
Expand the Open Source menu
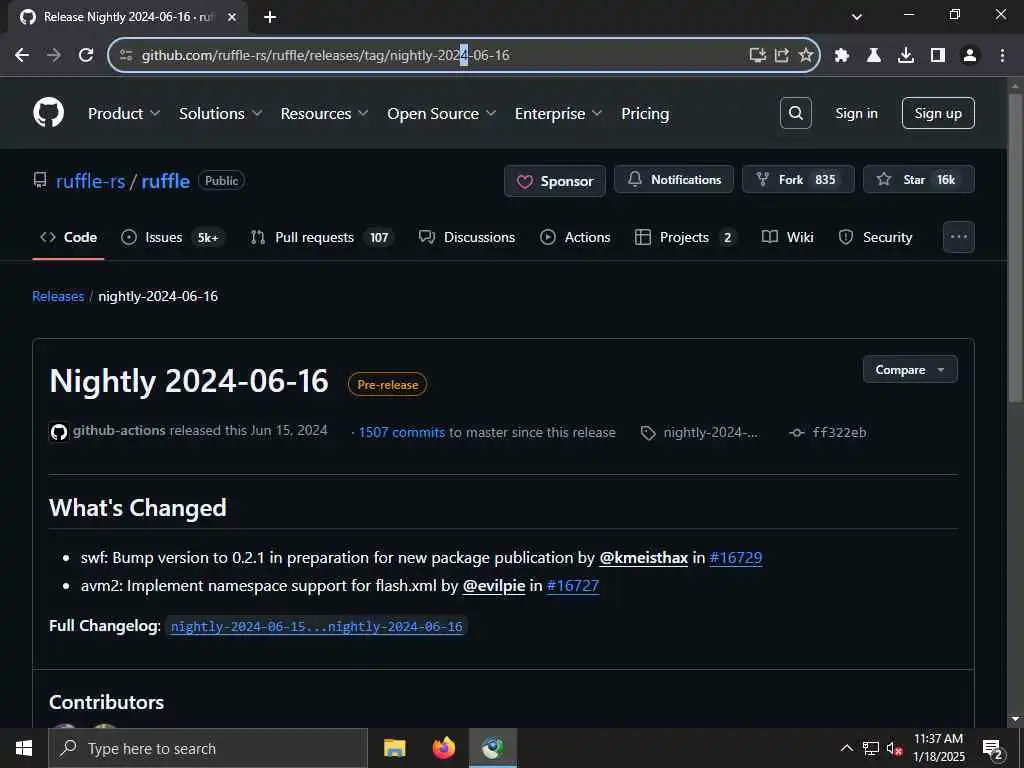(441, 113)
